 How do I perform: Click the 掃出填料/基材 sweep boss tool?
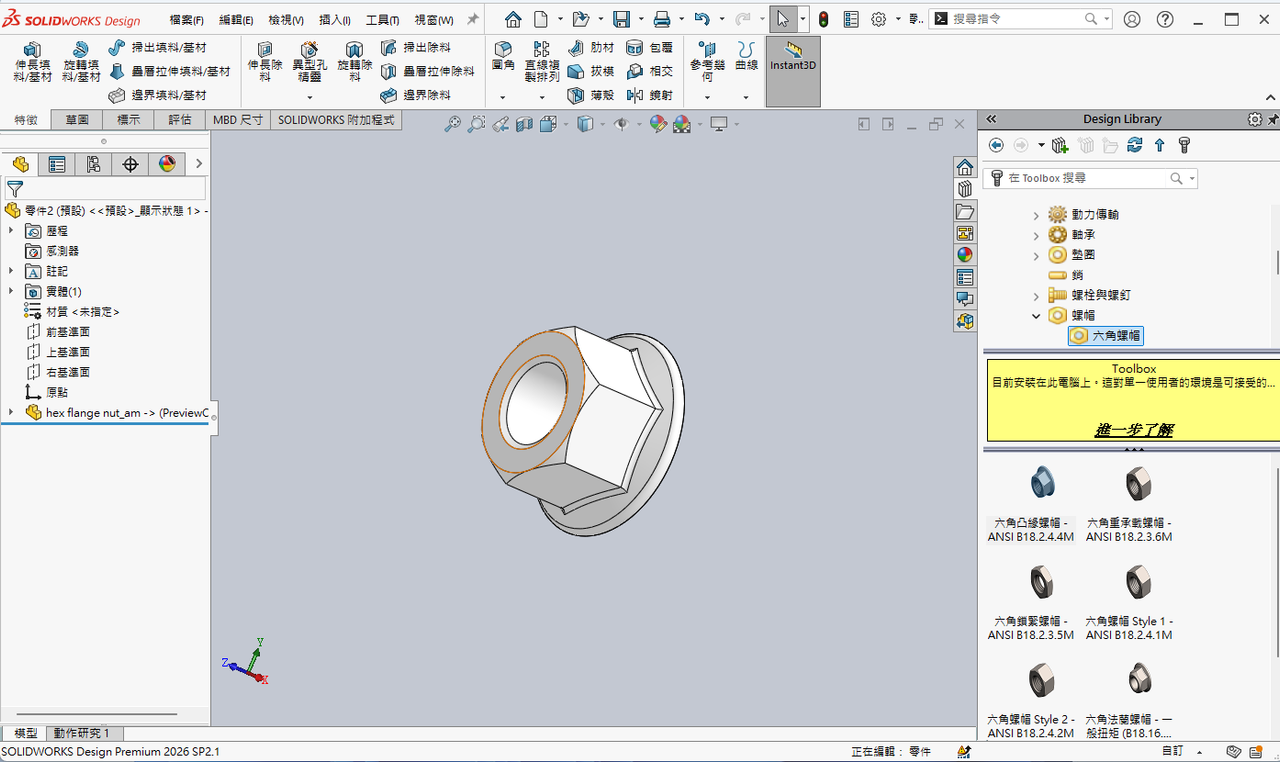click(x=156, y=47)
